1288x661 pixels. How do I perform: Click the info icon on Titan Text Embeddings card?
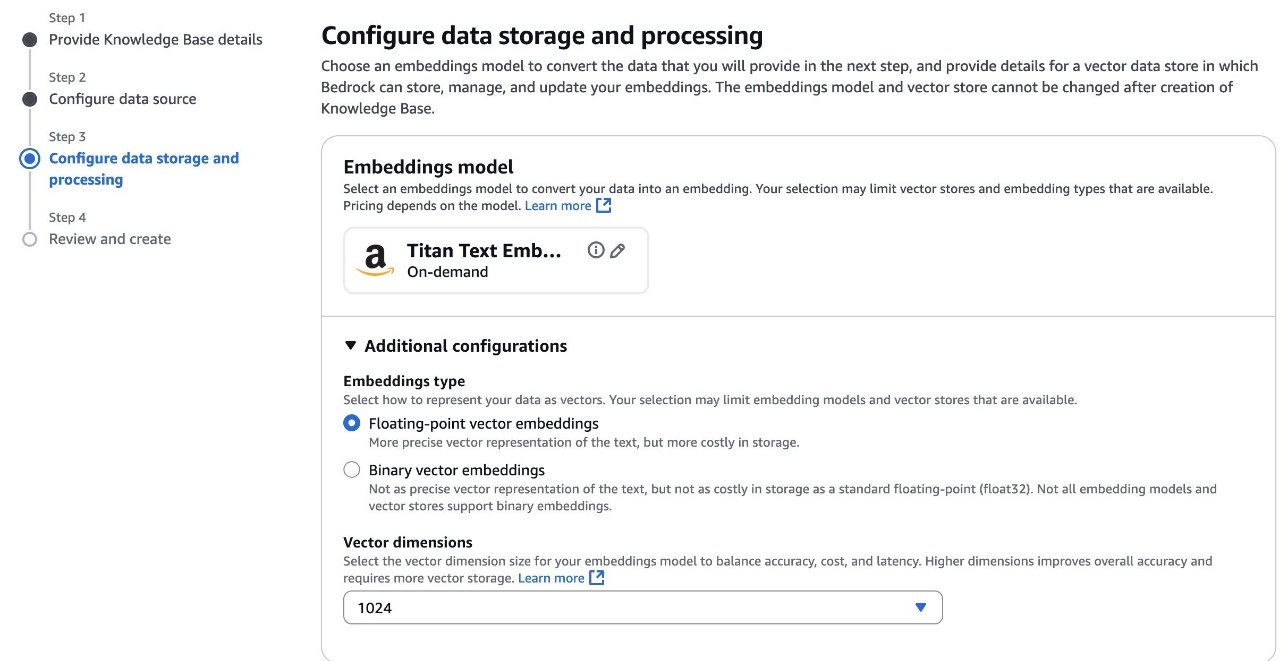tap(596, 250)
